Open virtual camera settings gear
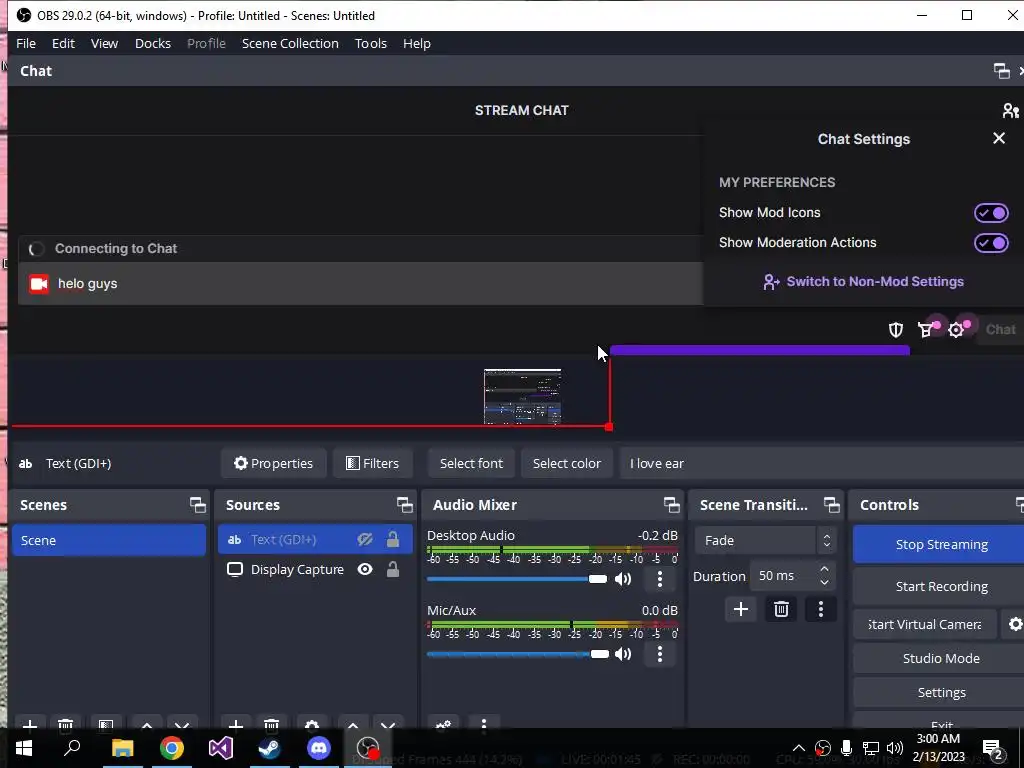 coord(1014,624)
